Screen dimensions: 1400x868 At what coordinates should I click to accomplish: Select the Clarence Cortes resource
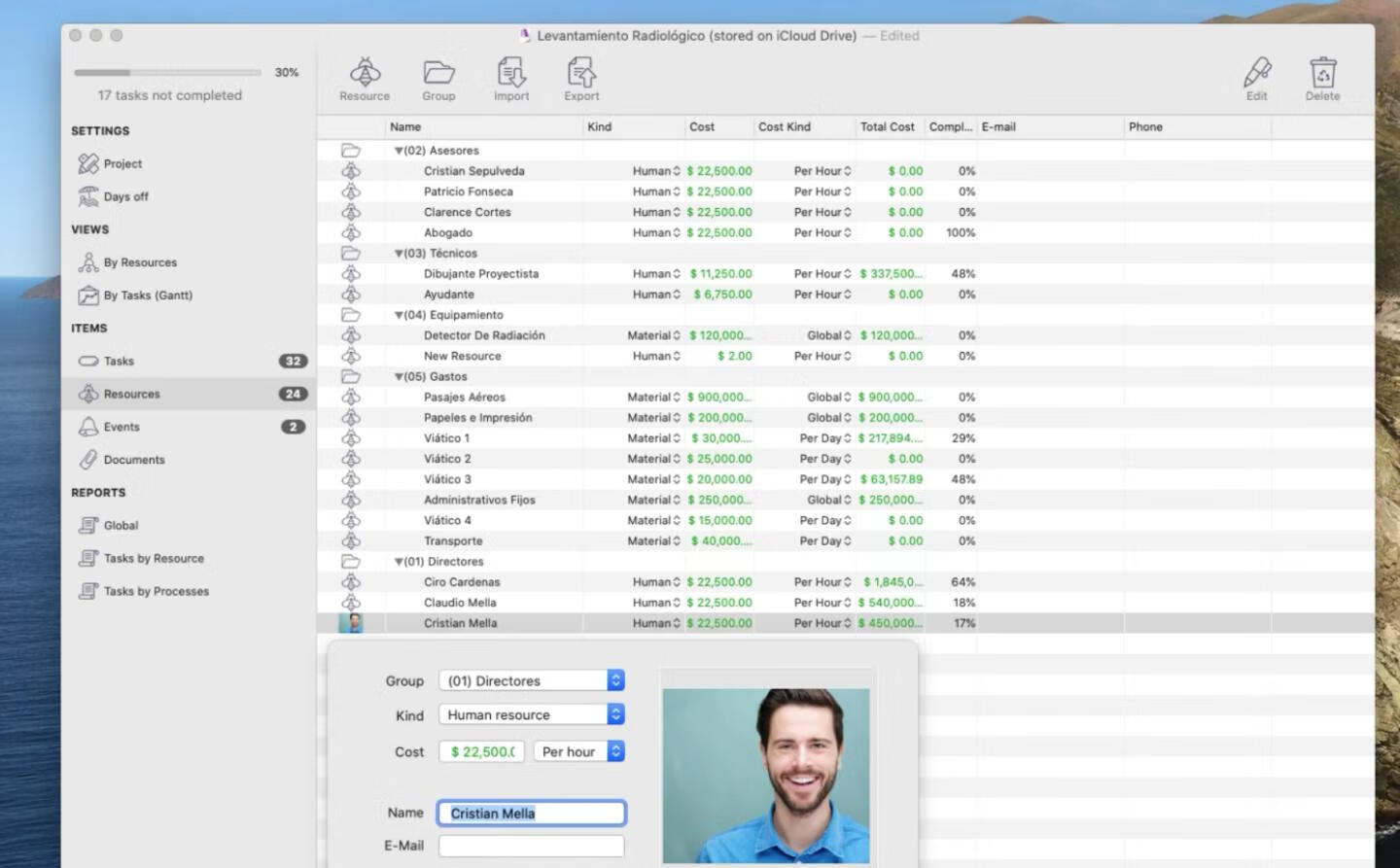point(468,212)
